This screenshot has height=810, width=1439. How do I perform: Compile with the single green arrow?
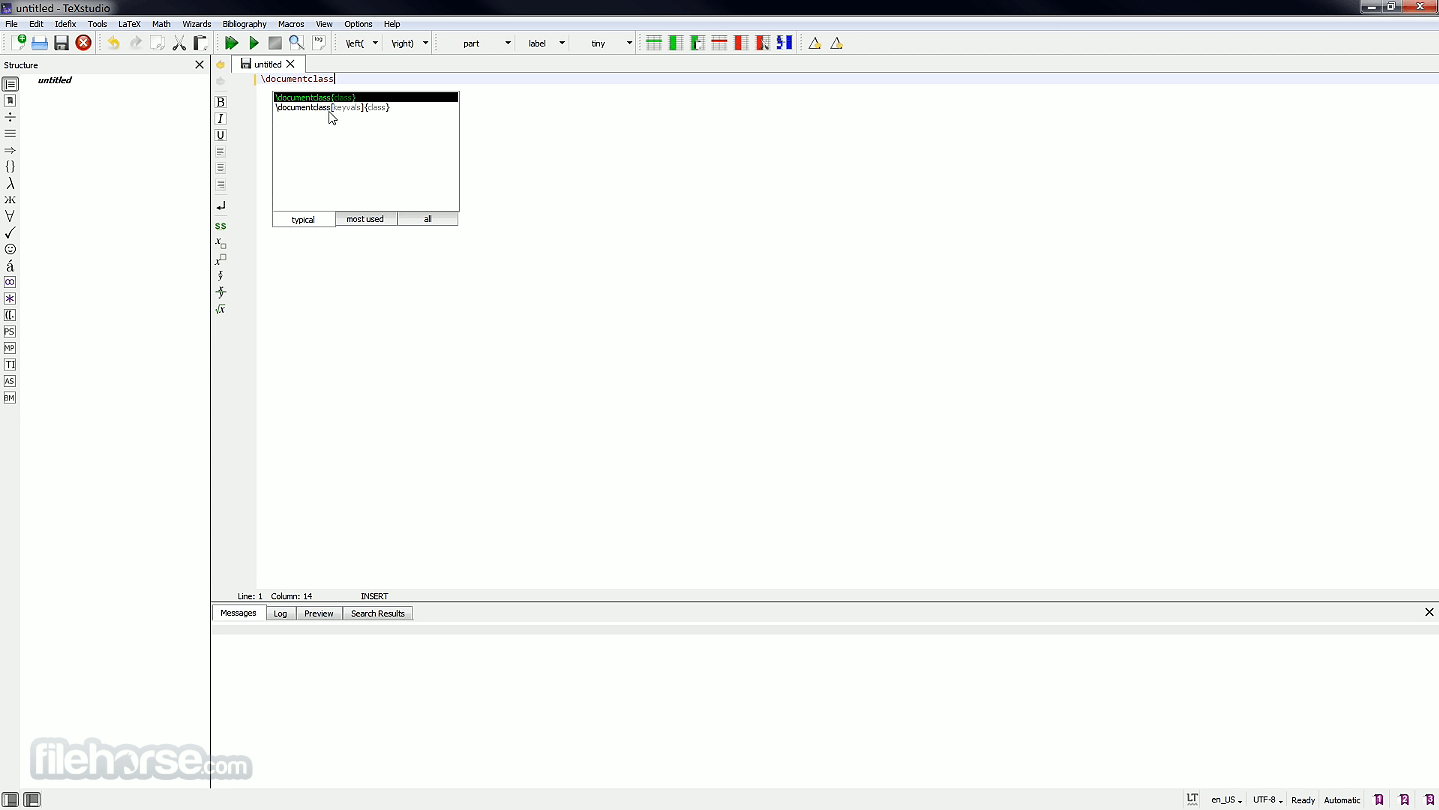click(x=254, y=43)
